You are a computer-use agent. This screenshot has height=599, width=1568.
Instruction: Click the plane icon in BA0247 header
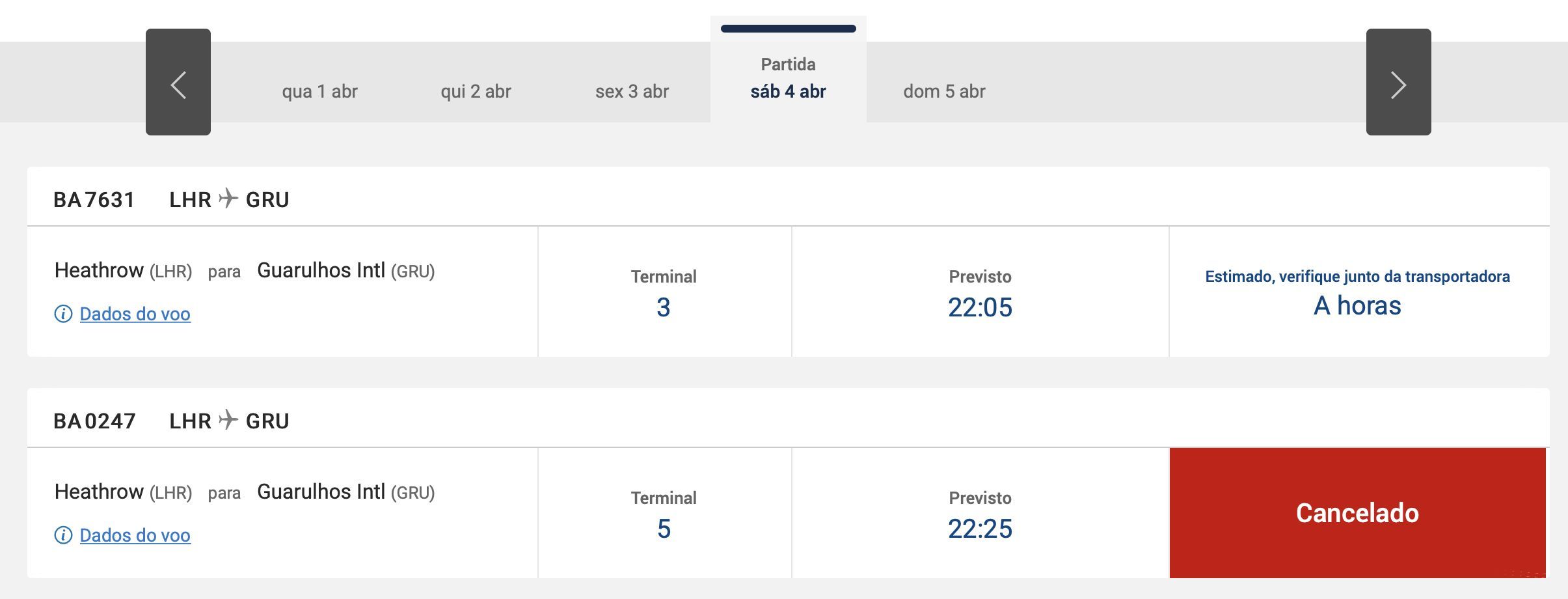coord(228,419)
